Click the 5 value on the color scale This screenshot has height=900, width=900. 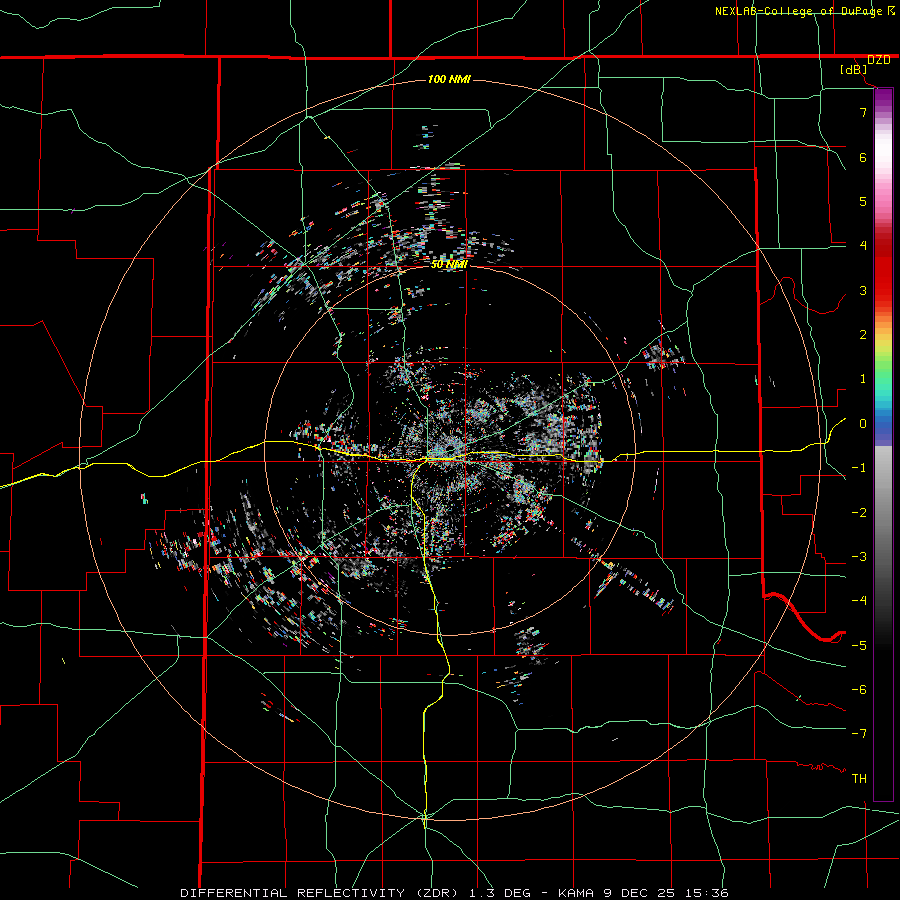[863, 201]
